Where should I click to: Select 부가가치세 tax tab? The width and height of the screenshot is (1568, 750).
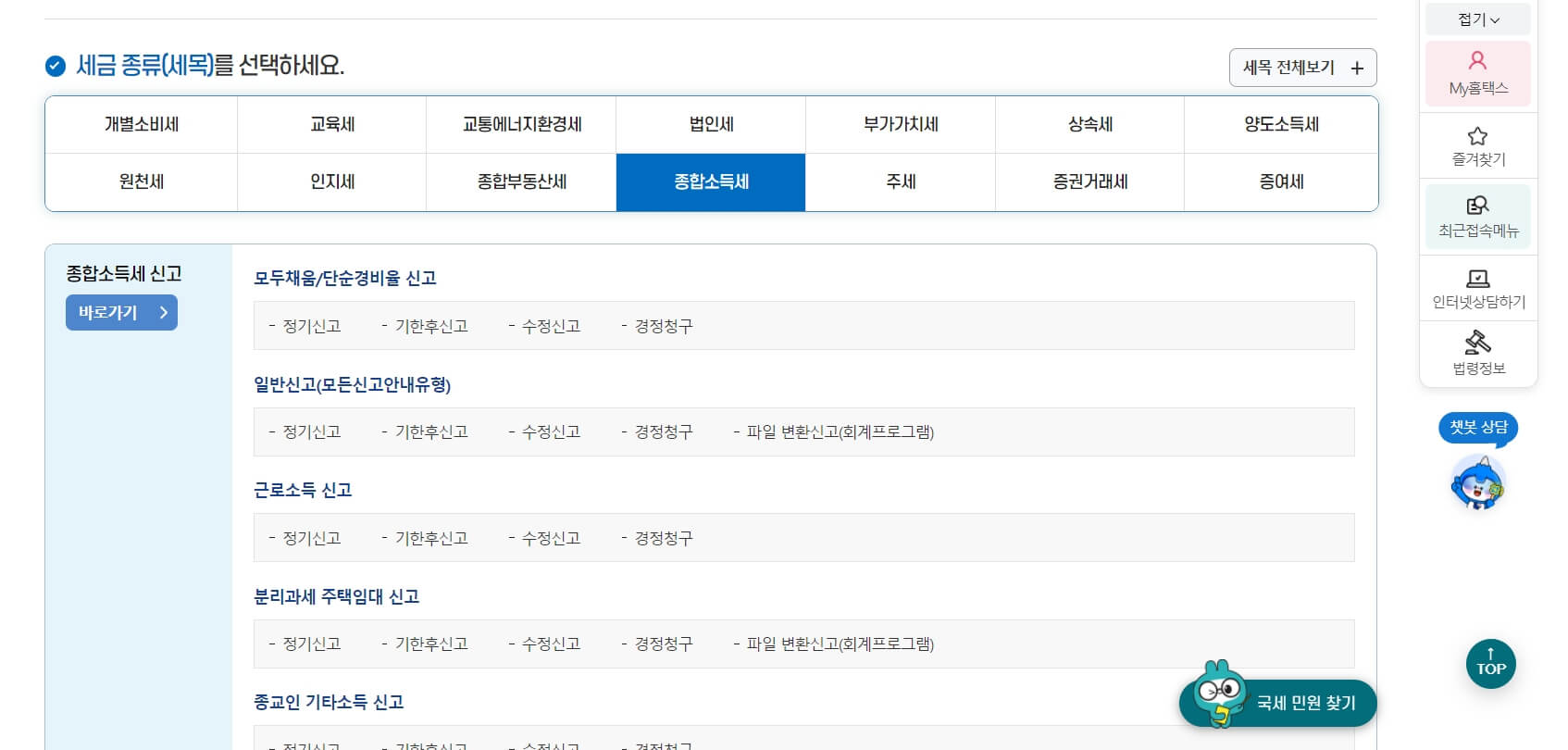point(901,124)
